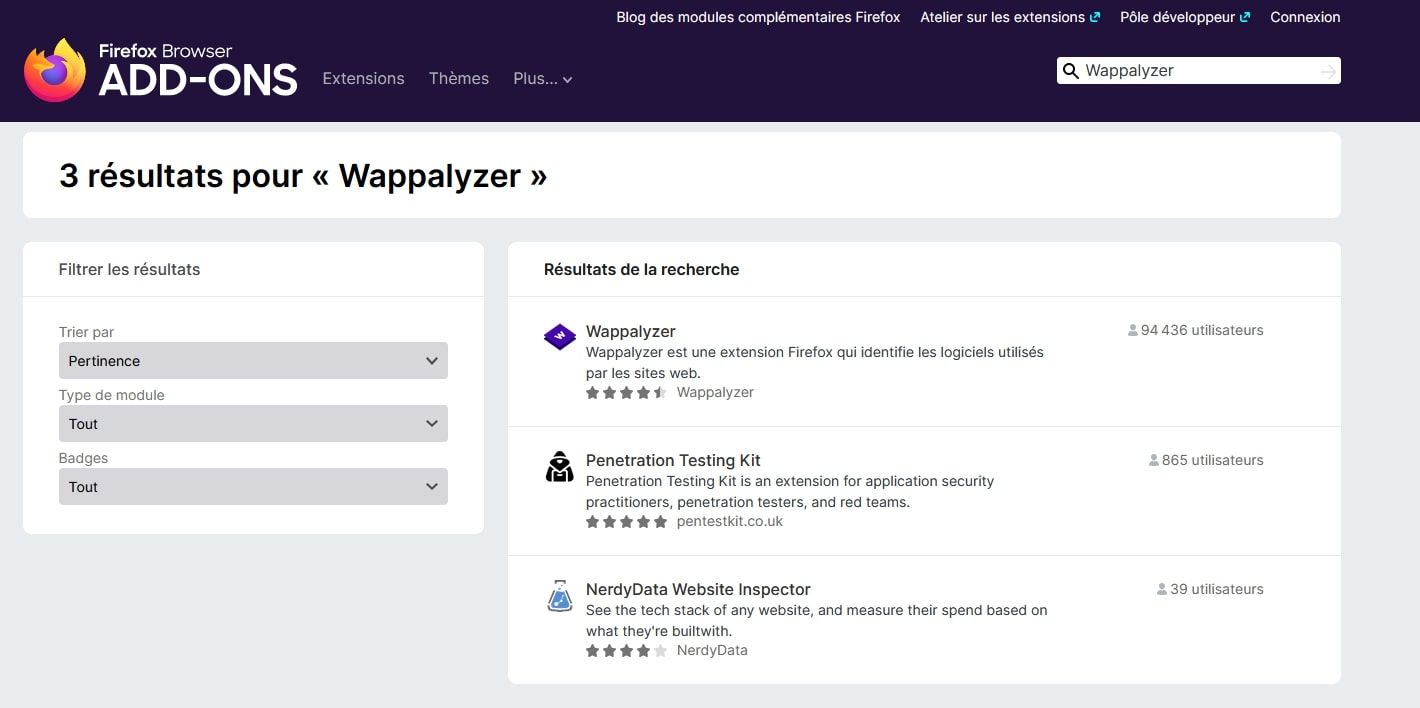Click the search field containing Wappalyzer

[1200, 71]
